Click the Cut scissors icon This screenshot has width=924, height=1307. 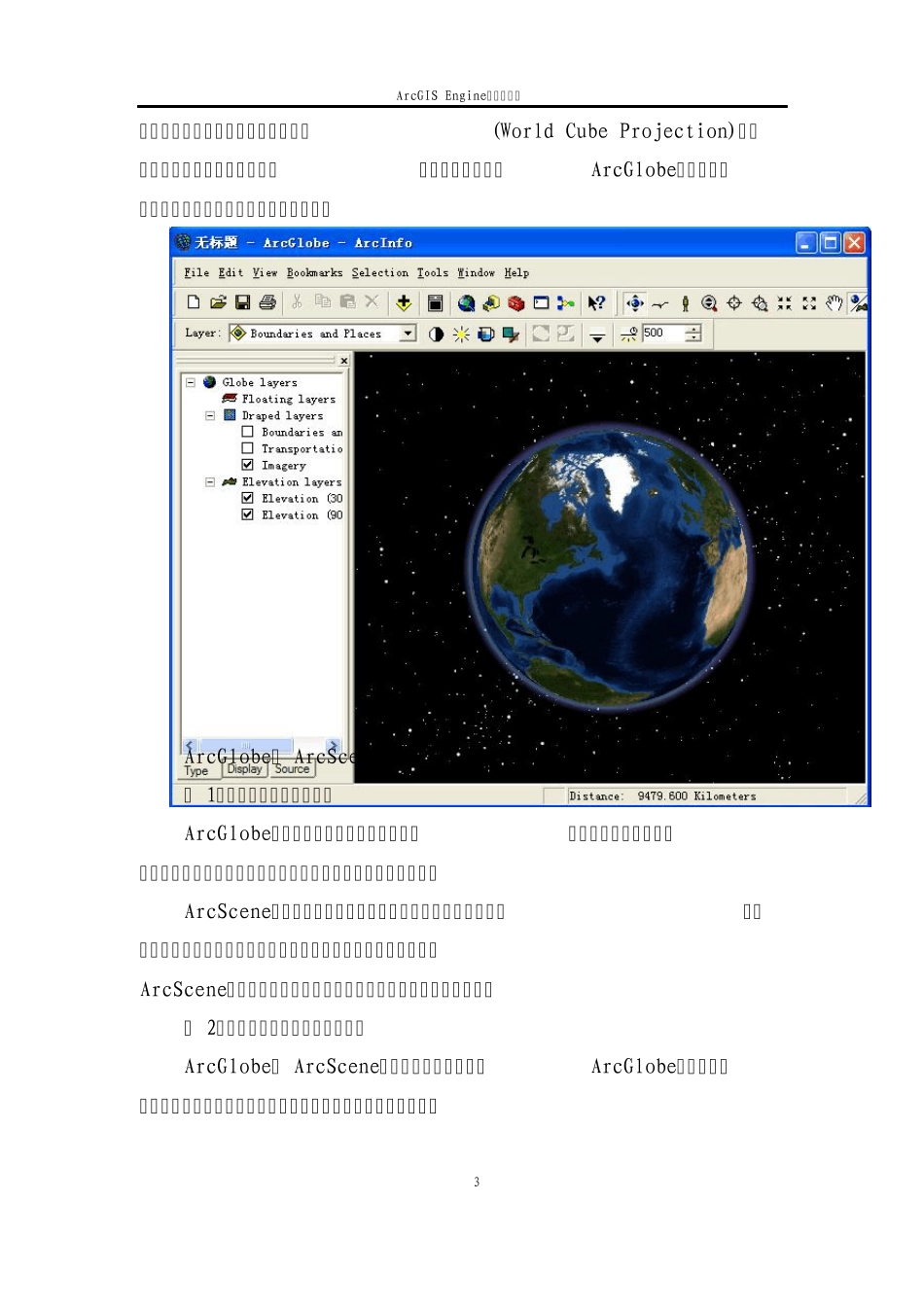298,302
